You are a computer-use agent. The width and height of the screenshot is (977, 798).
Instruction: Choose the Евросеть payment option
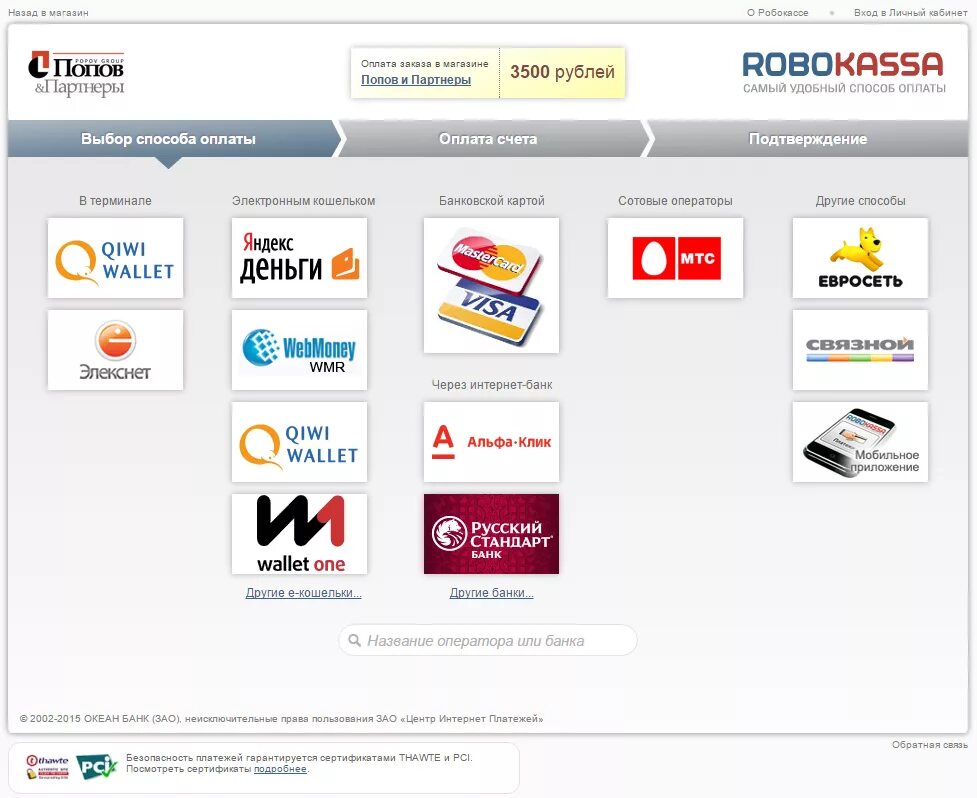[860, 258]
